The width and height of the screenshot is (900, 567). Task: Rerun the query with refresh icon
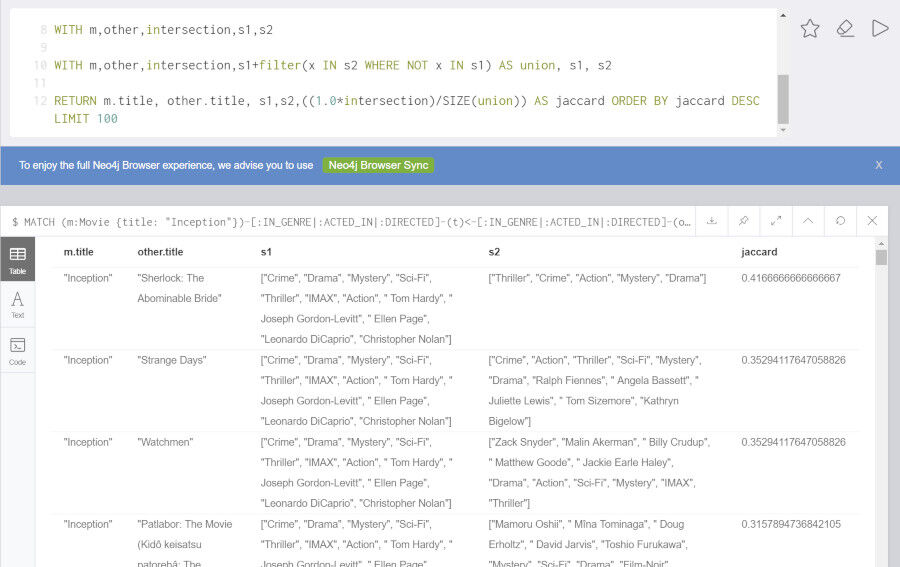click(840, 221)
